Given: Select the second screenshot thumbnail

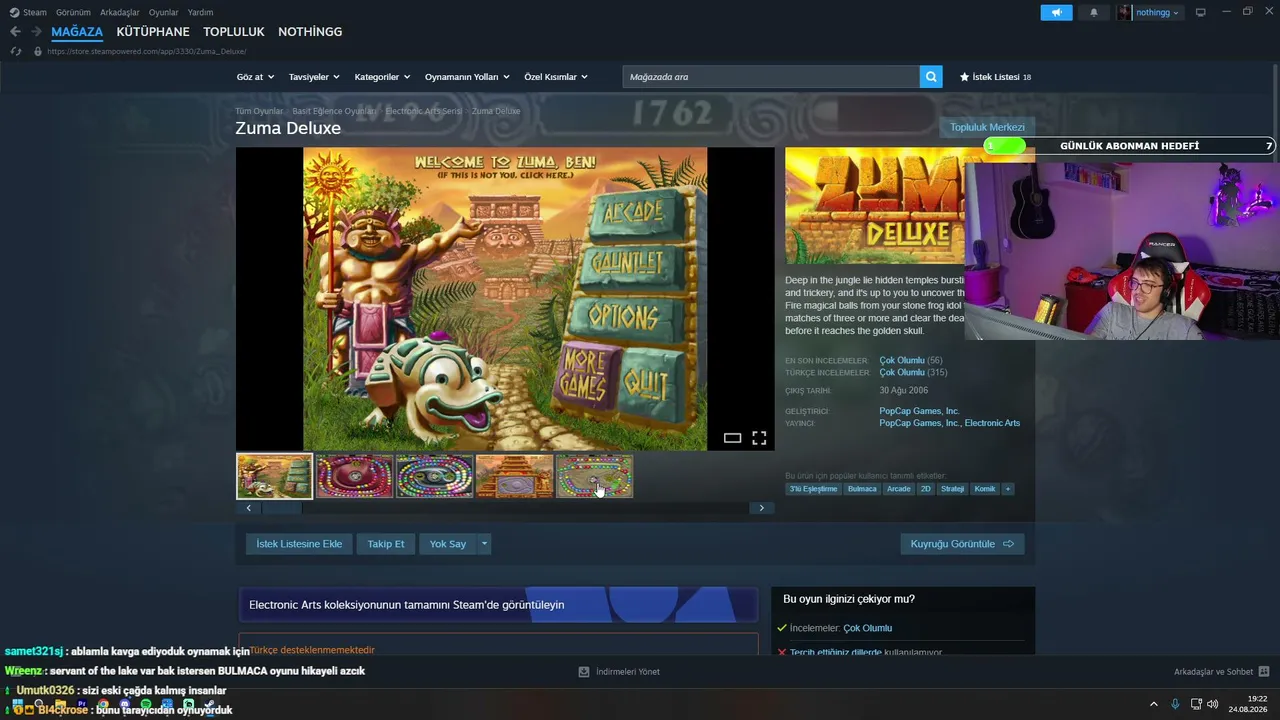Looking at the screenshot, I should [355, 476].
